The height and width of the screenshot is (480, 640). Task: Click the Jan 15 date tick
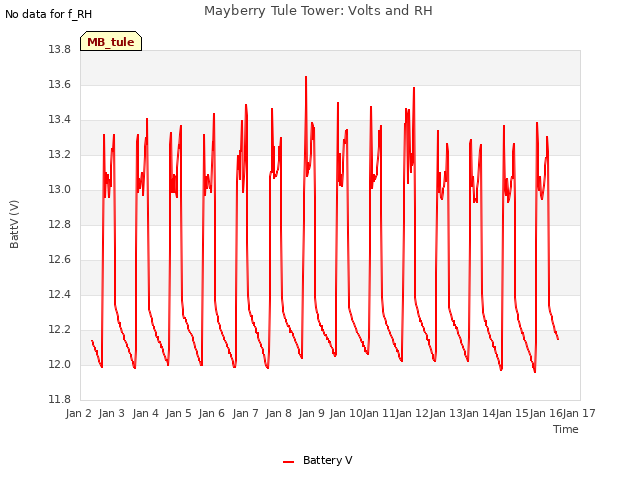(x=512, y=413)
